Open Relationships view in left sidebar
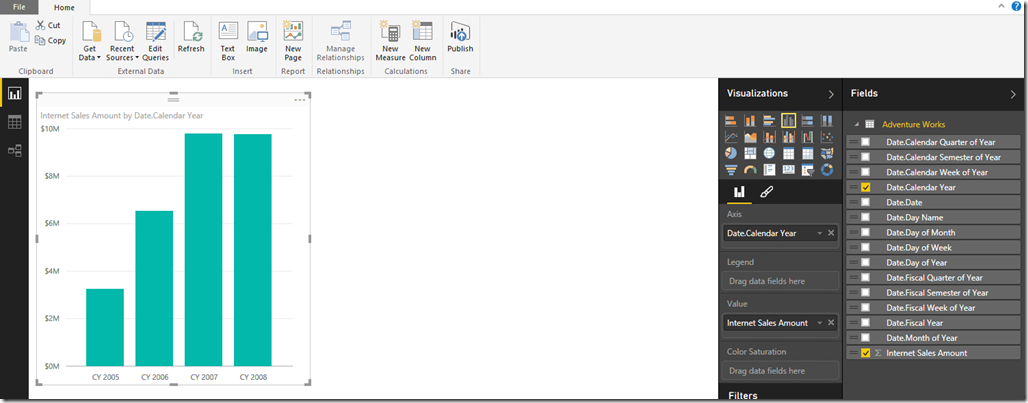This screenshot has height=403, width=1028. pyautogui.click(x=14, y=151)
